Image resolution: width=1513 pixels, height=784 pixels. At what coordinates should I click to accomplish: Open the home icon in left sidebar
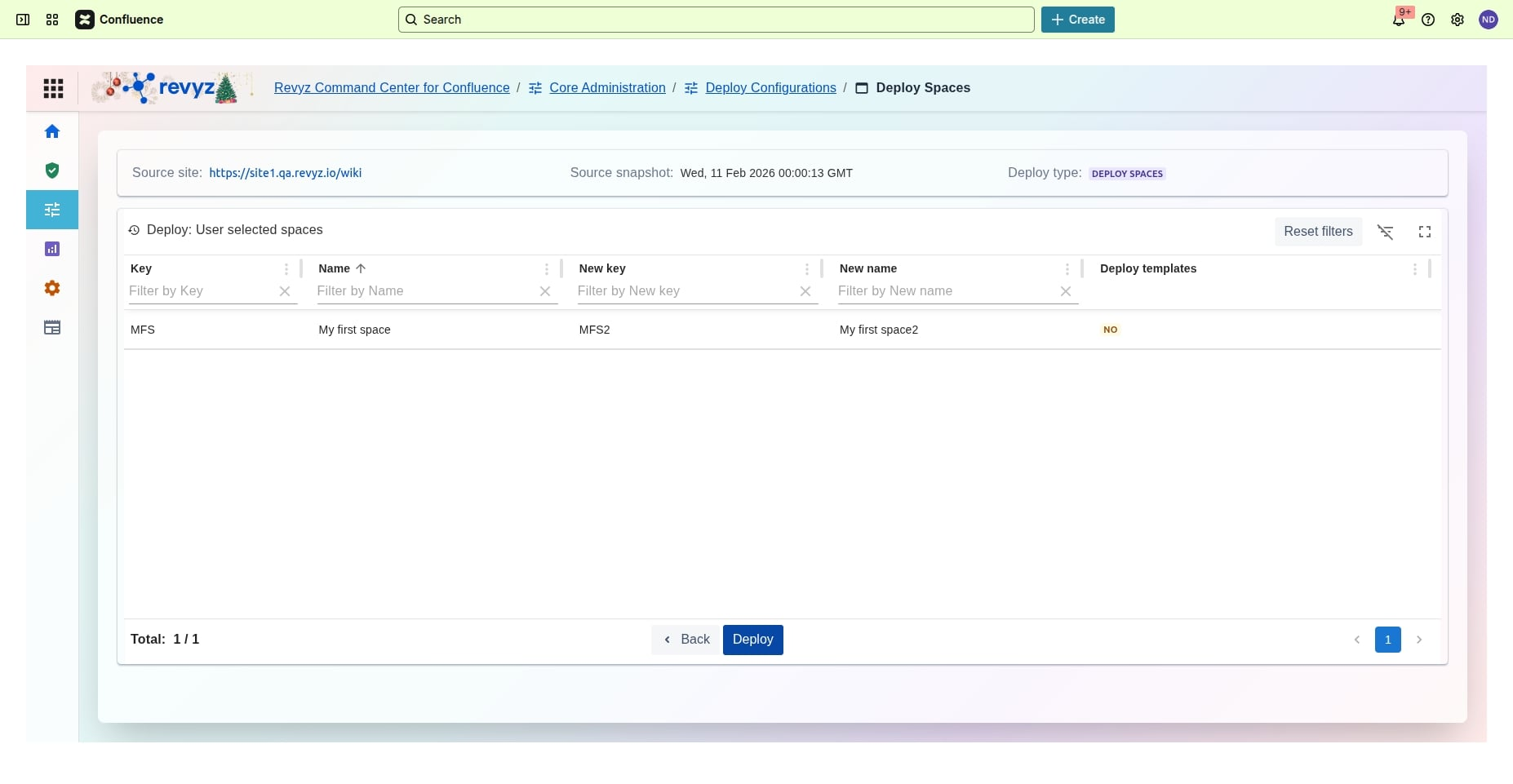(x=52, y=131)
